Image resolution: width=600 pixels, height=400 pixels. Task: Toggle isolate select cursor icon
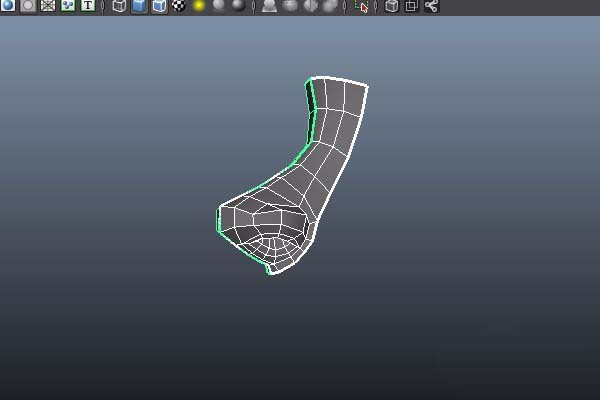[361, 5]
